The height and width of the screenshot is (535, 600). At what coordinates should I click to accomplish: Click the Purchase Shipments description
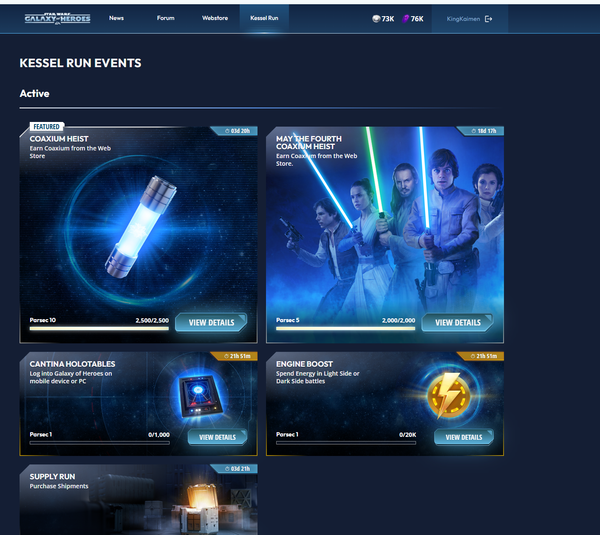[x=59, y=486]
